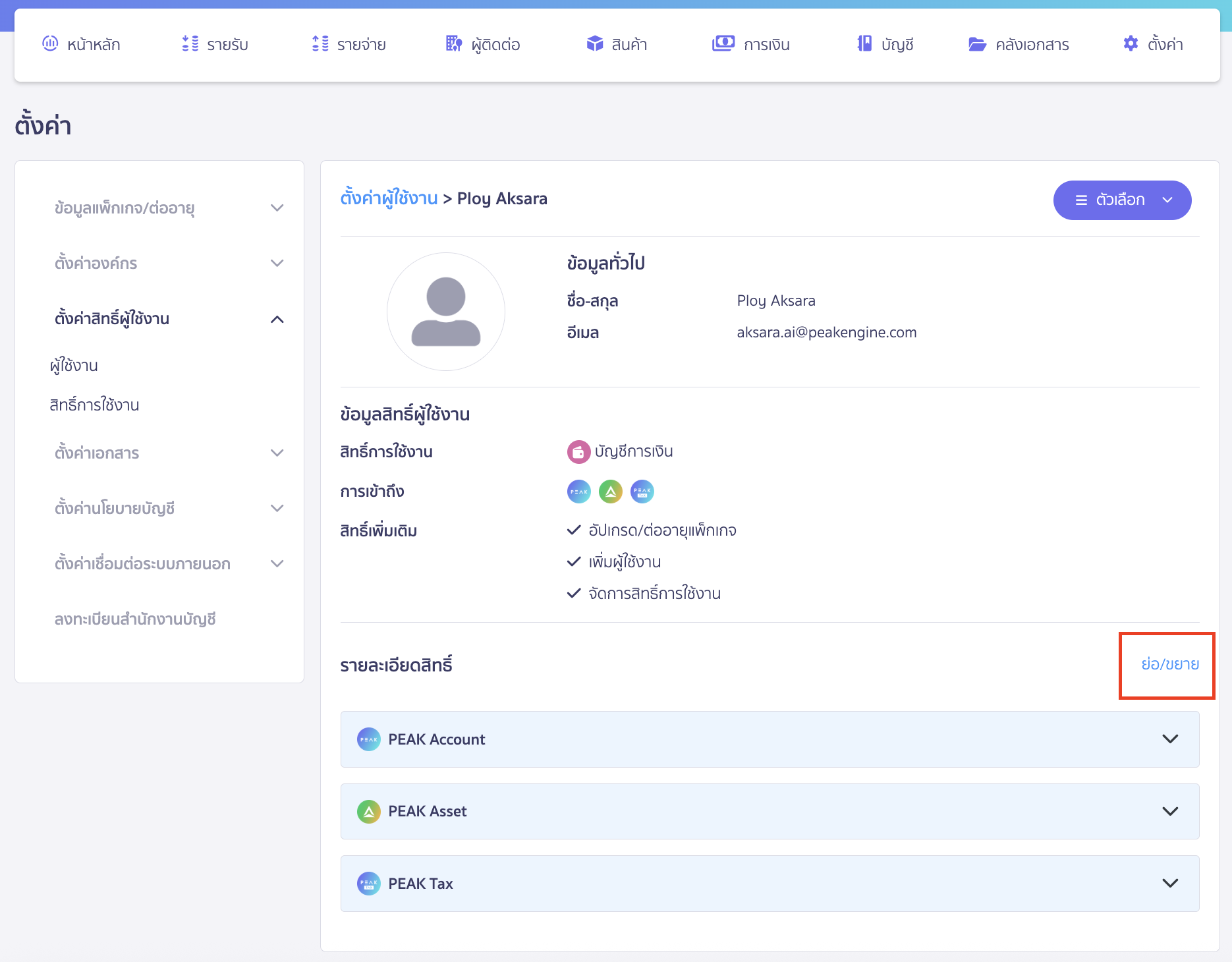The height and width of the screenshot is (962, 1232).
Task: Open the สินค้า product box icon
Action: [x=594, y=43]
